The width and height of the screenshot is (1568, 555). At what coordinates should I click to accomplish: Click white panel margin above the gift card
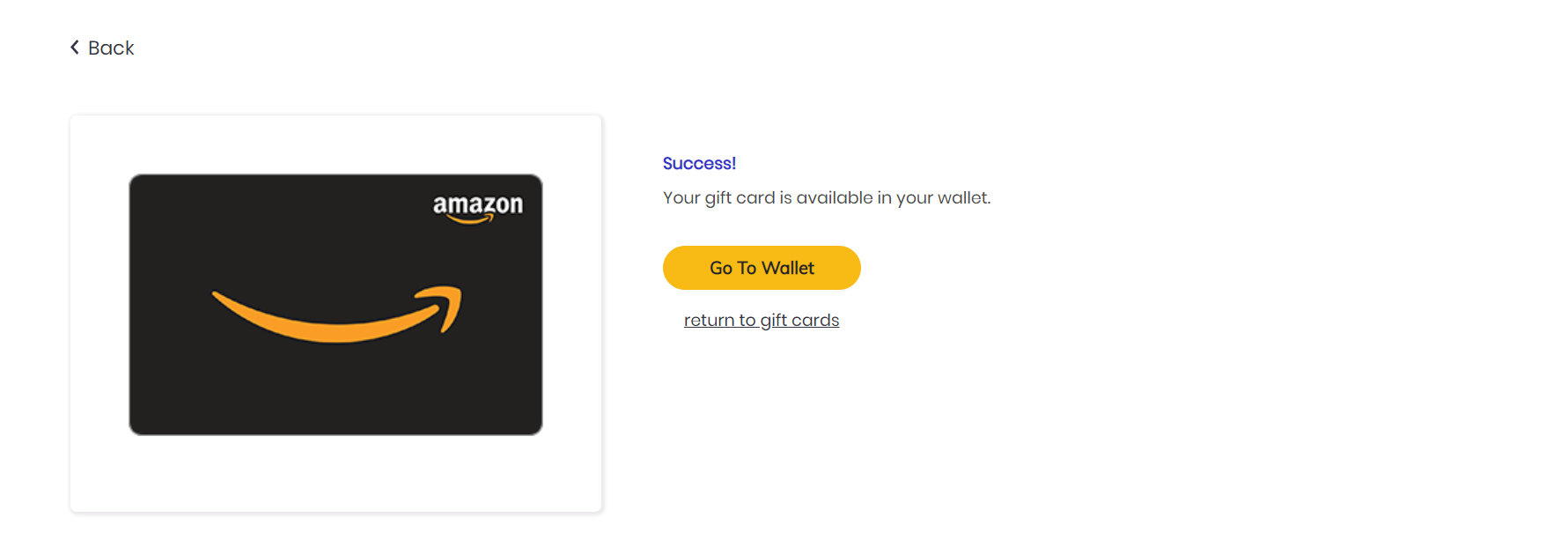coord(335,144)
